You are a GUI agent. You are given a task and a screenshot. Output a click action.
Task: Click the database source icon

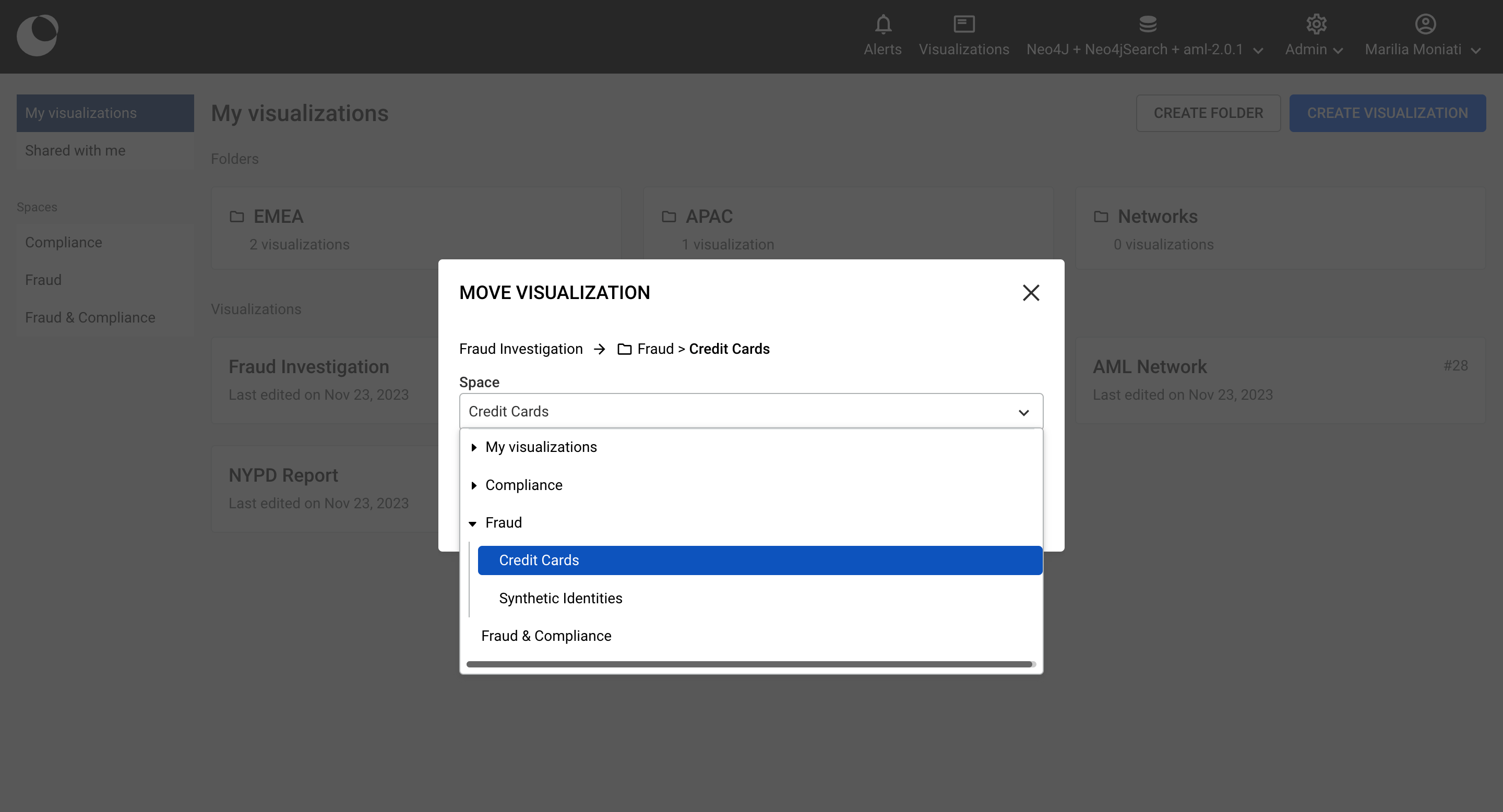coord(1147,25)
